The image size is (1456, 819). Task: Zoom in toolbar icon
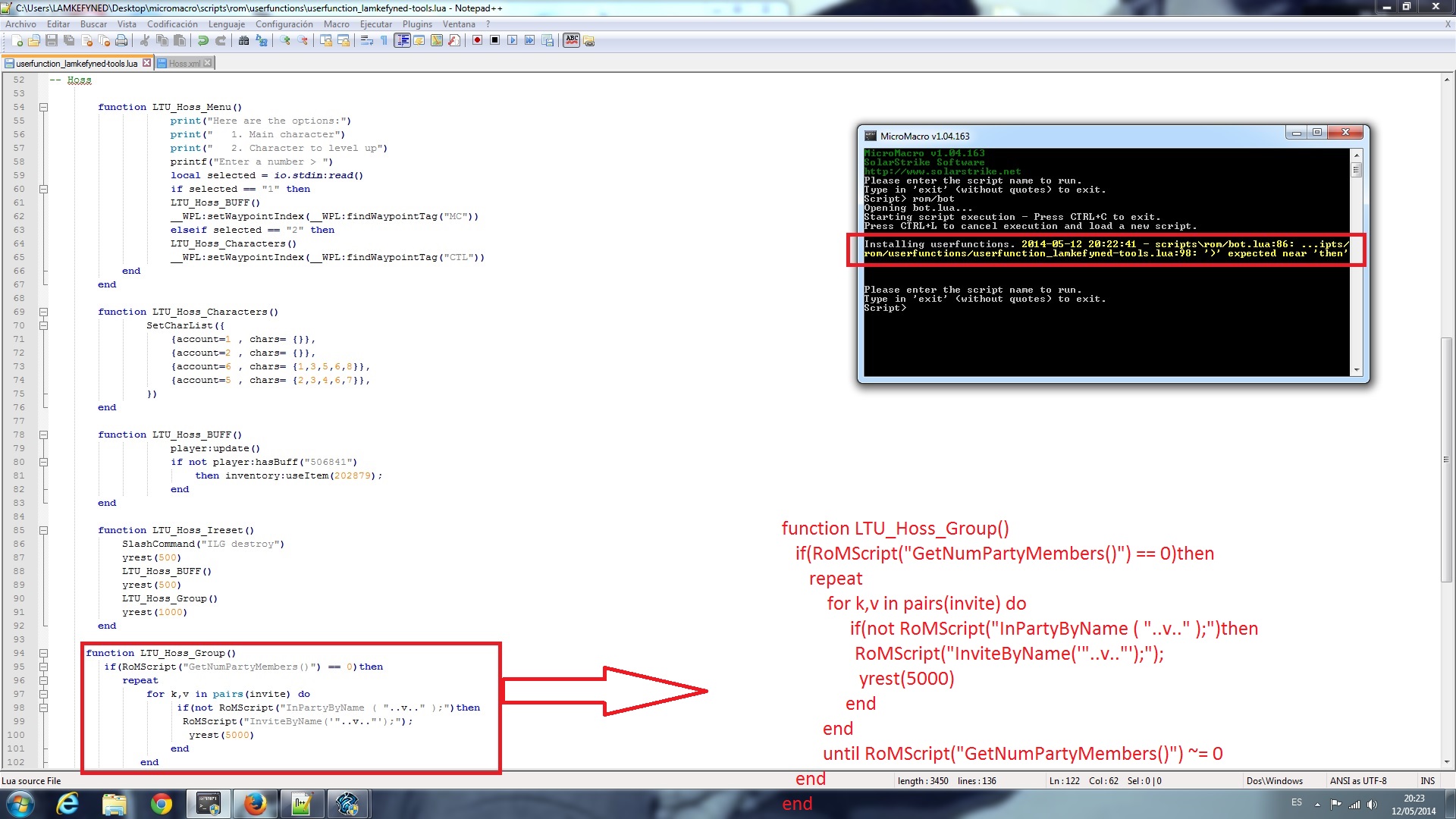(285, 41)
